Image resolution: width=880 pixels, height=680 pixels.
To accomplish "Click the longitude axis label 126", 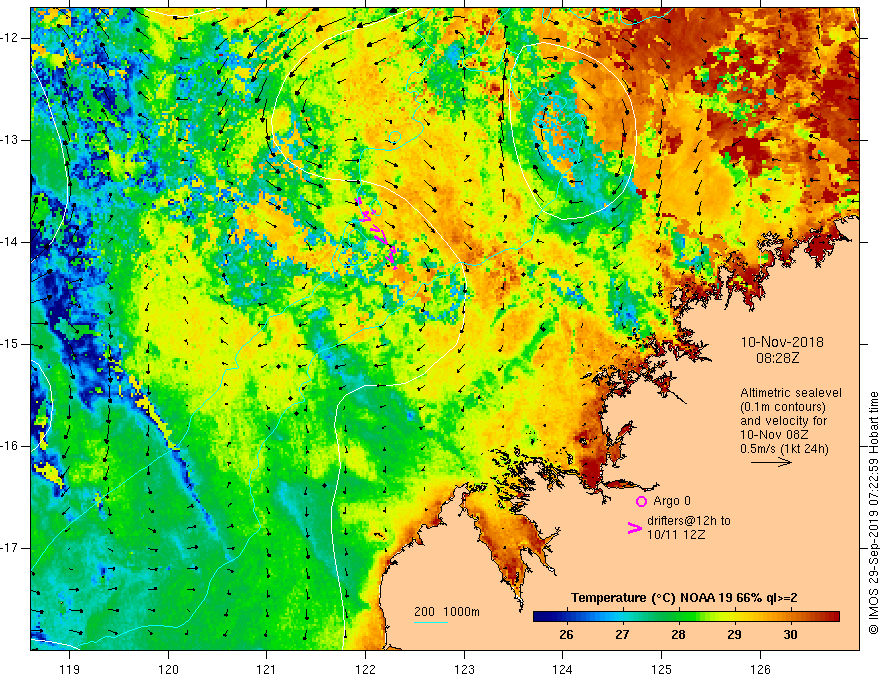I will pos(760,669).
